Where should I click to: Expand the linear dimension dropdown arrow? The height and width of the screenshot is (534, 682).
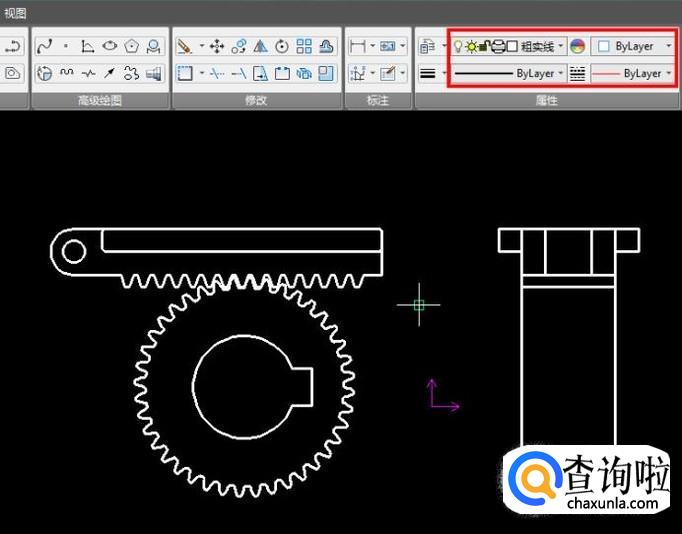373,45
